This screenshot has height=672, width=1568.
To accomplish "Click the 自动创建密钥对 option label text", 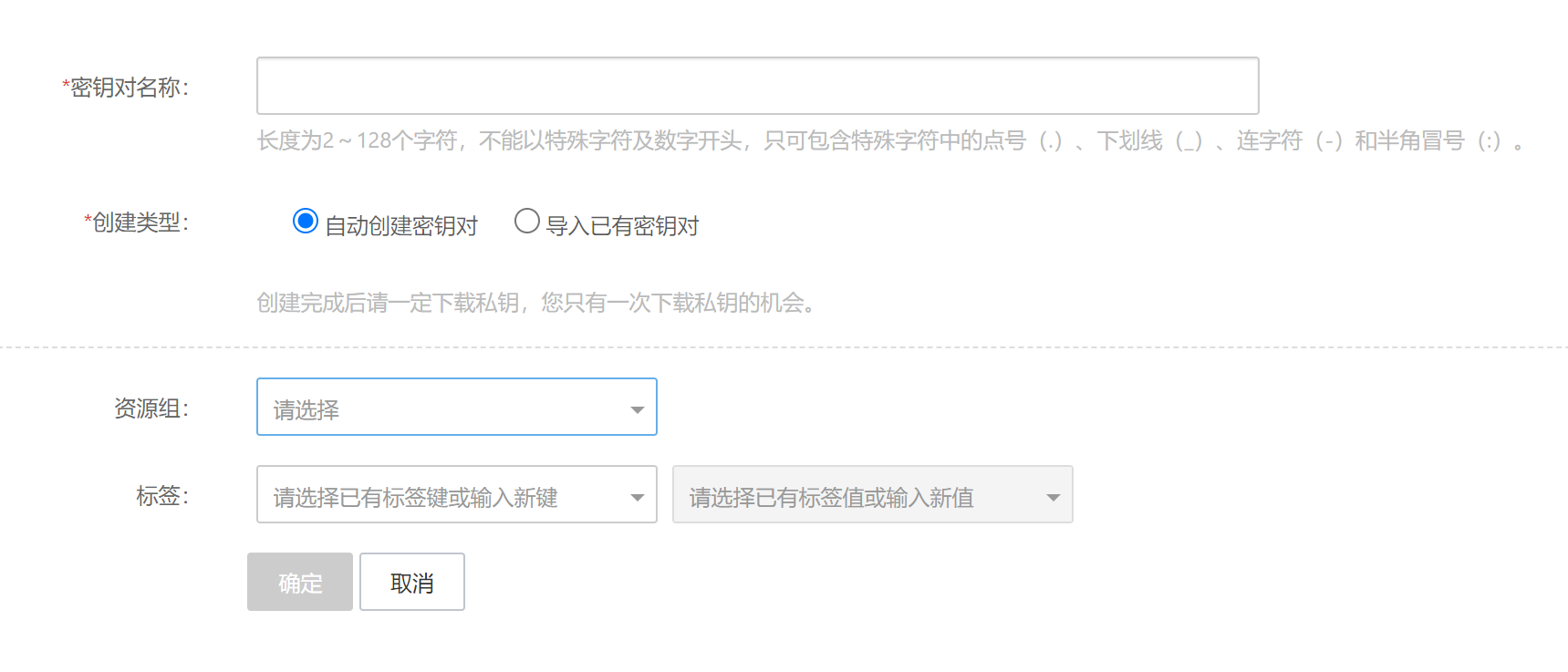I will coord(401,225).
